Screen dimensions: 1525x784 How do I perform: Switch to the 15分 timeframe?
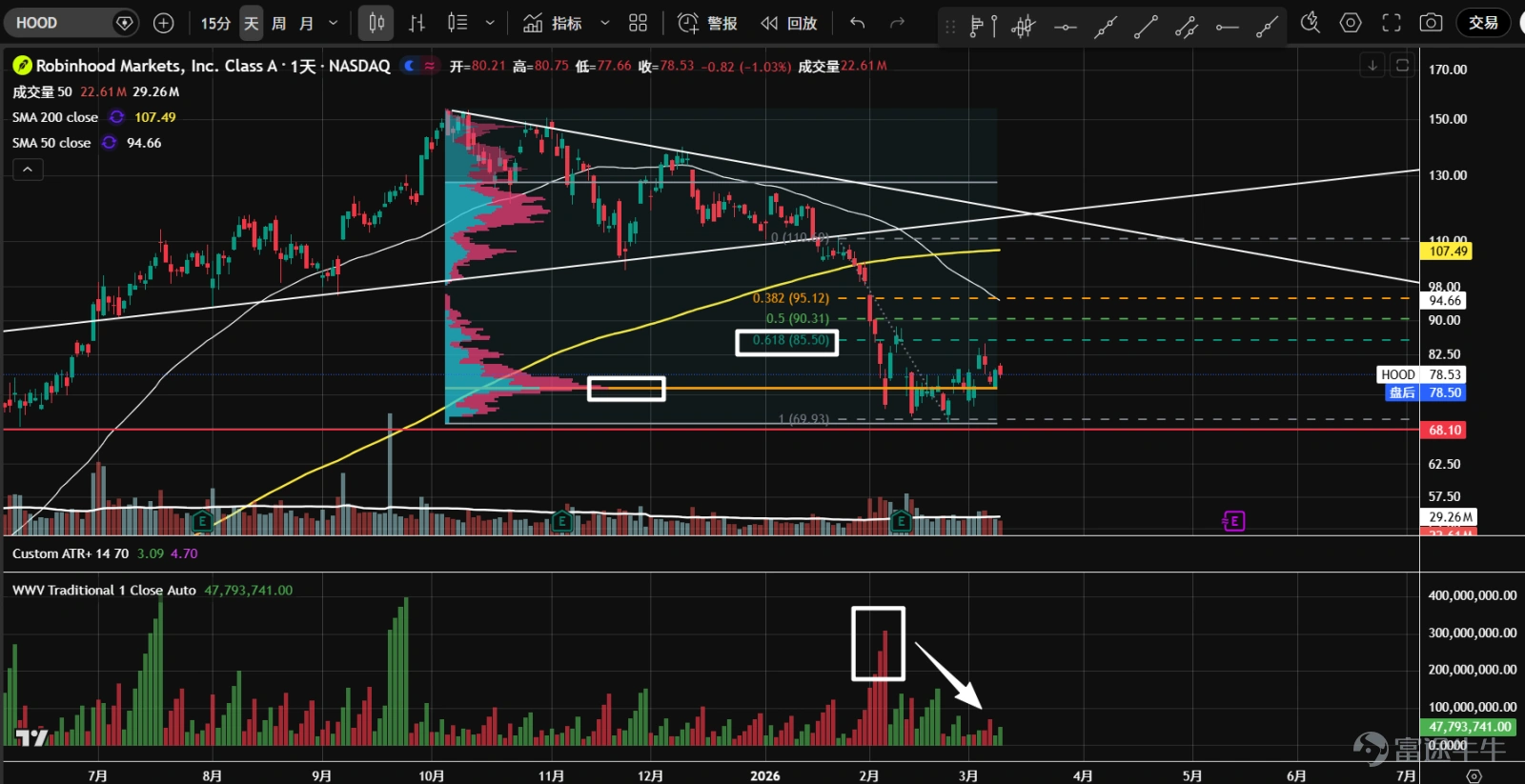pyautogui.click(x=215, y=23)
